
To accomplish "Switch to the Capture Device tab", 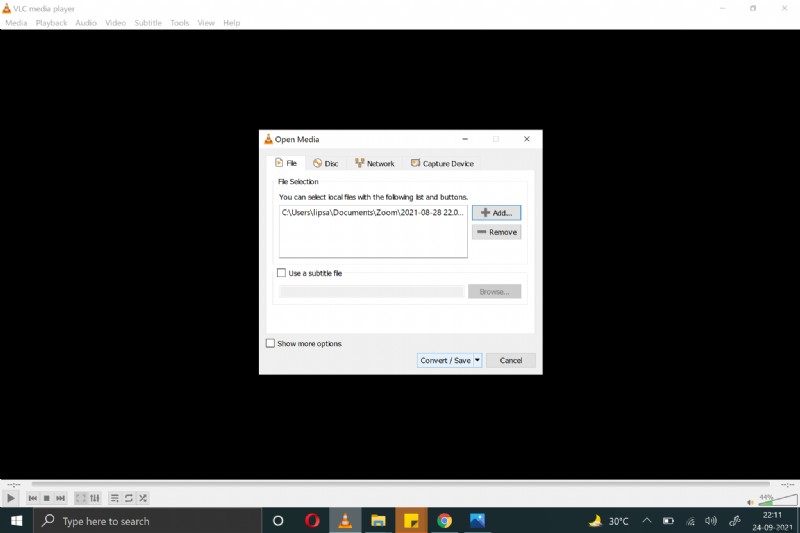I will point(442,164).
